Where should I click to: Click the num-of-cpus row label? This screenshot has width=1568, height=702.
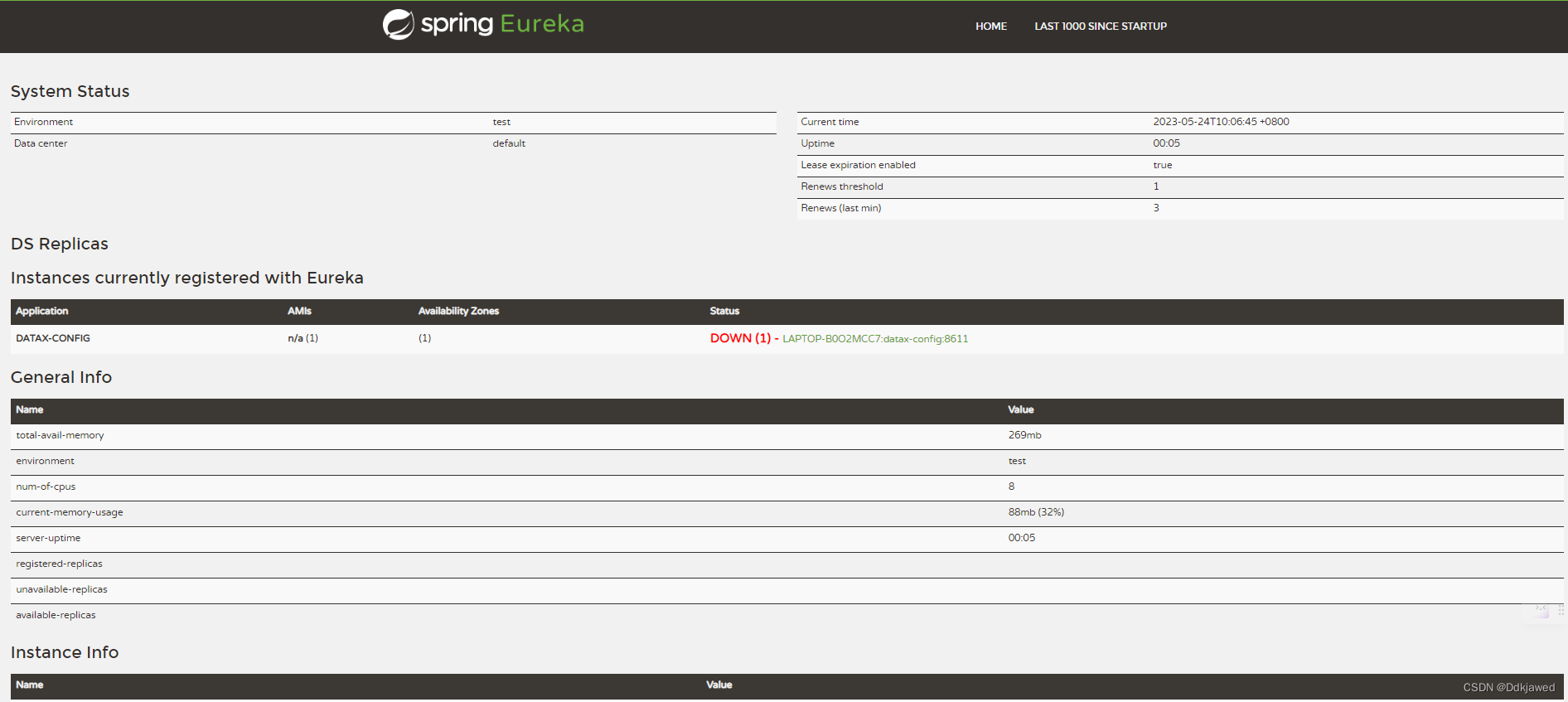coord(46,487)
